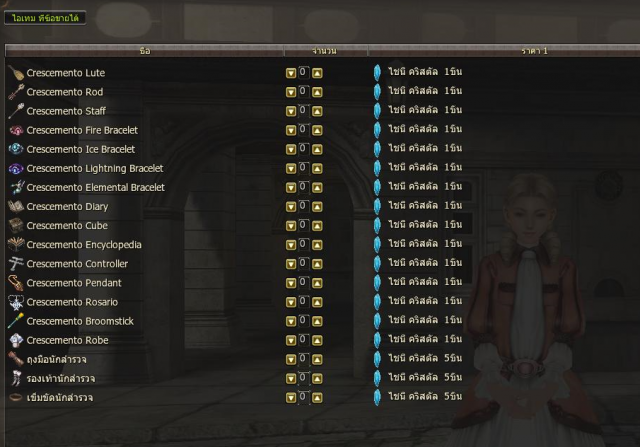Select the Crescemento Rod icon
Screen dimensions: 640x447
pyautogui.click(x=16, y=92)
